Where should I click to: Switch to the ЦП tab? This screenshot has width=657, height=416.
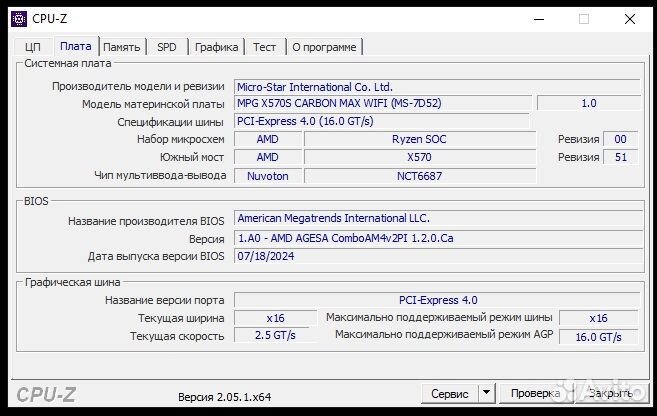coord(33,47)
